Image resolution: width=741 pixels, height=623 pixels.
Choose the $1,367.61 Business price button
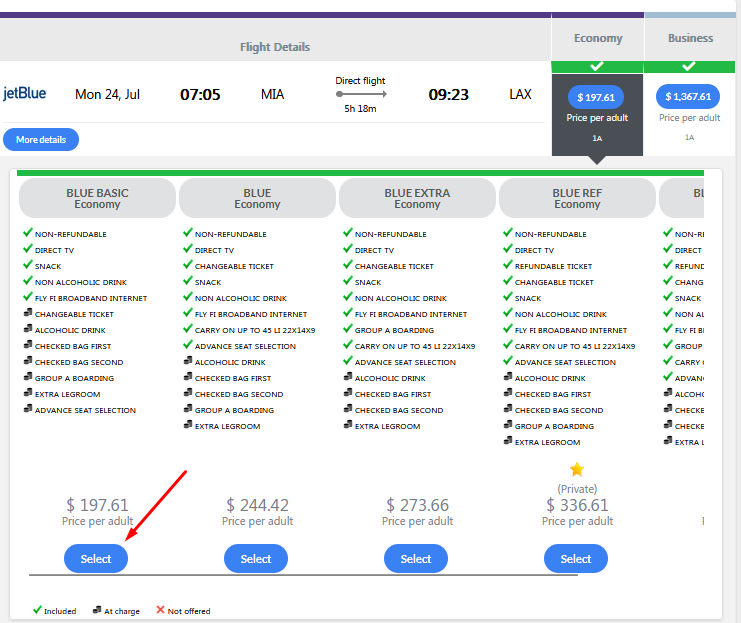(x=688, y=96)
